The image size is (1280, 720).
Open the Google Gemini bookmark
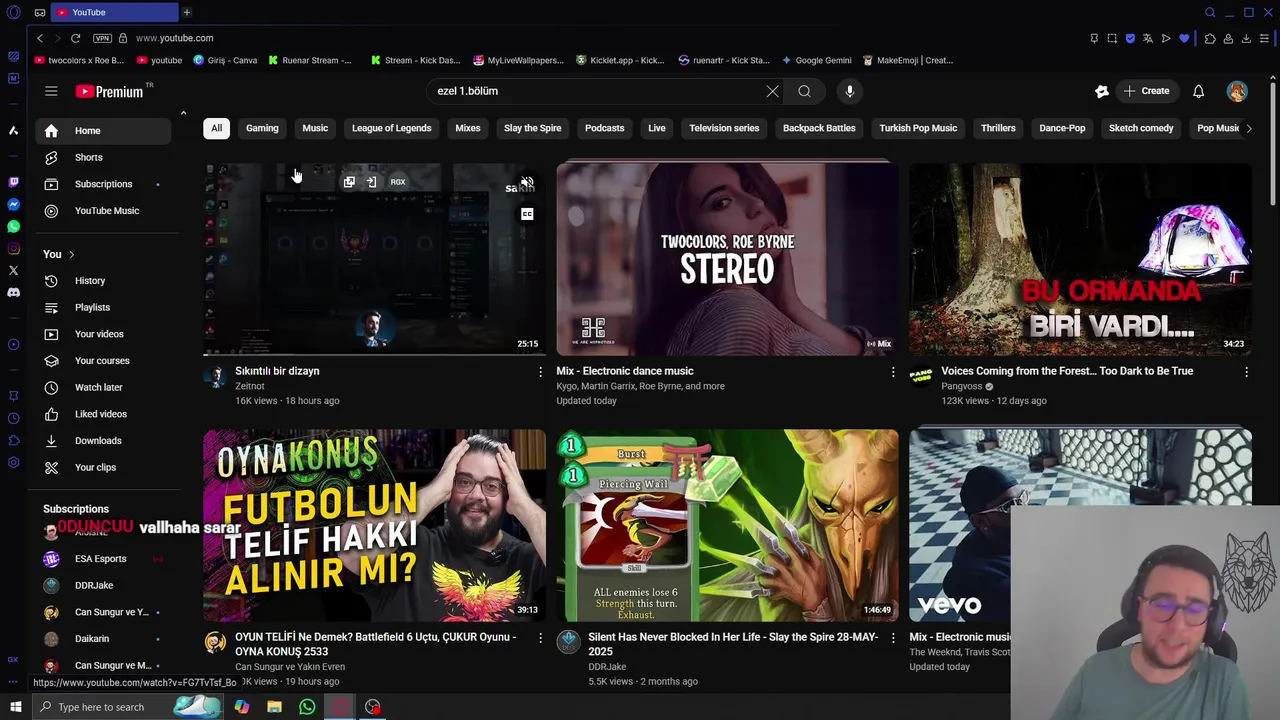(x=816, y=60)
